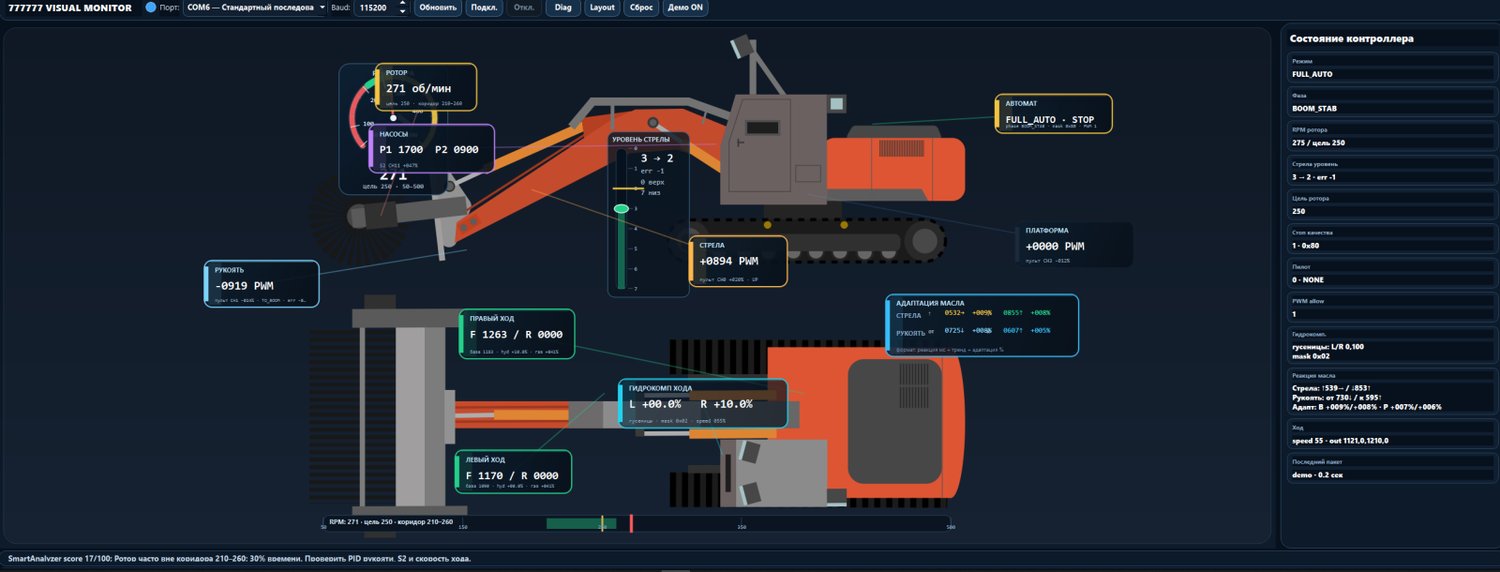The height and width of the screenshot is (572, 1500).
Task: Click the green boom level slider knob
Action: (x=621, y=208)
